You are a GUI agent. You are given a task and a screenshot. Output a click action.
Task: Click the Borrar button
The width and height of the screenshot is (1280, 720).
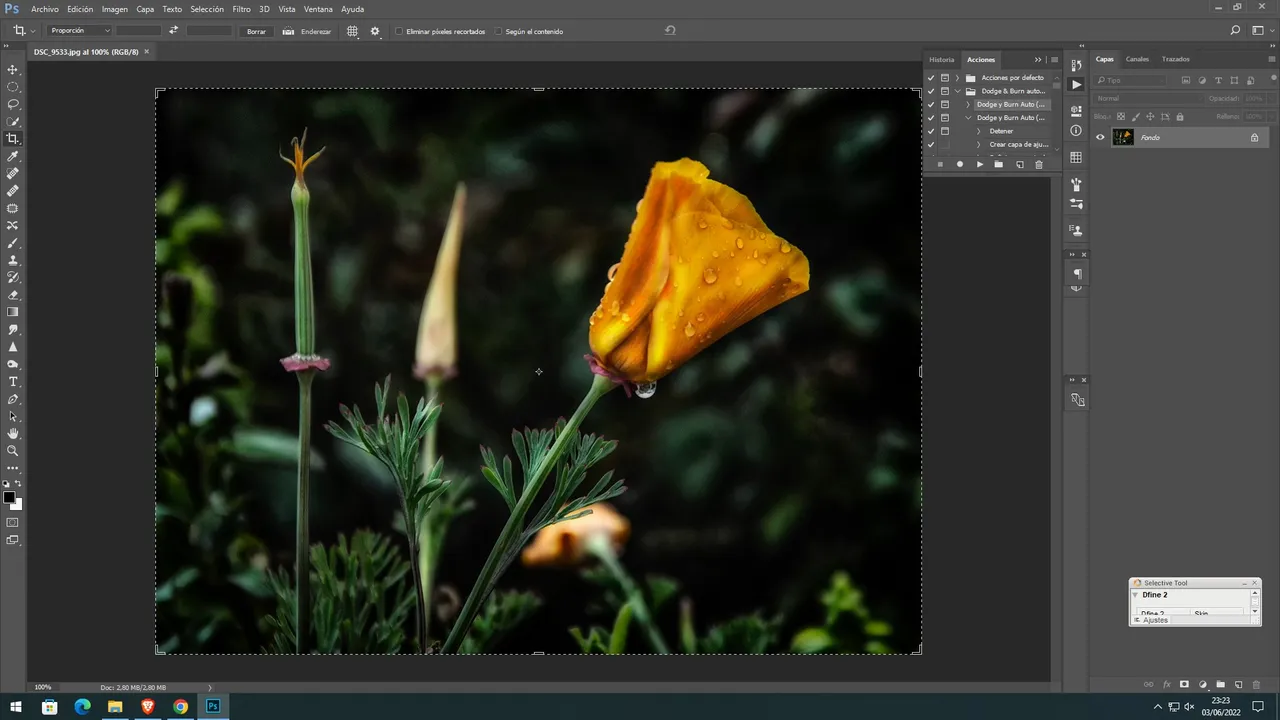(x=257, y=31)
